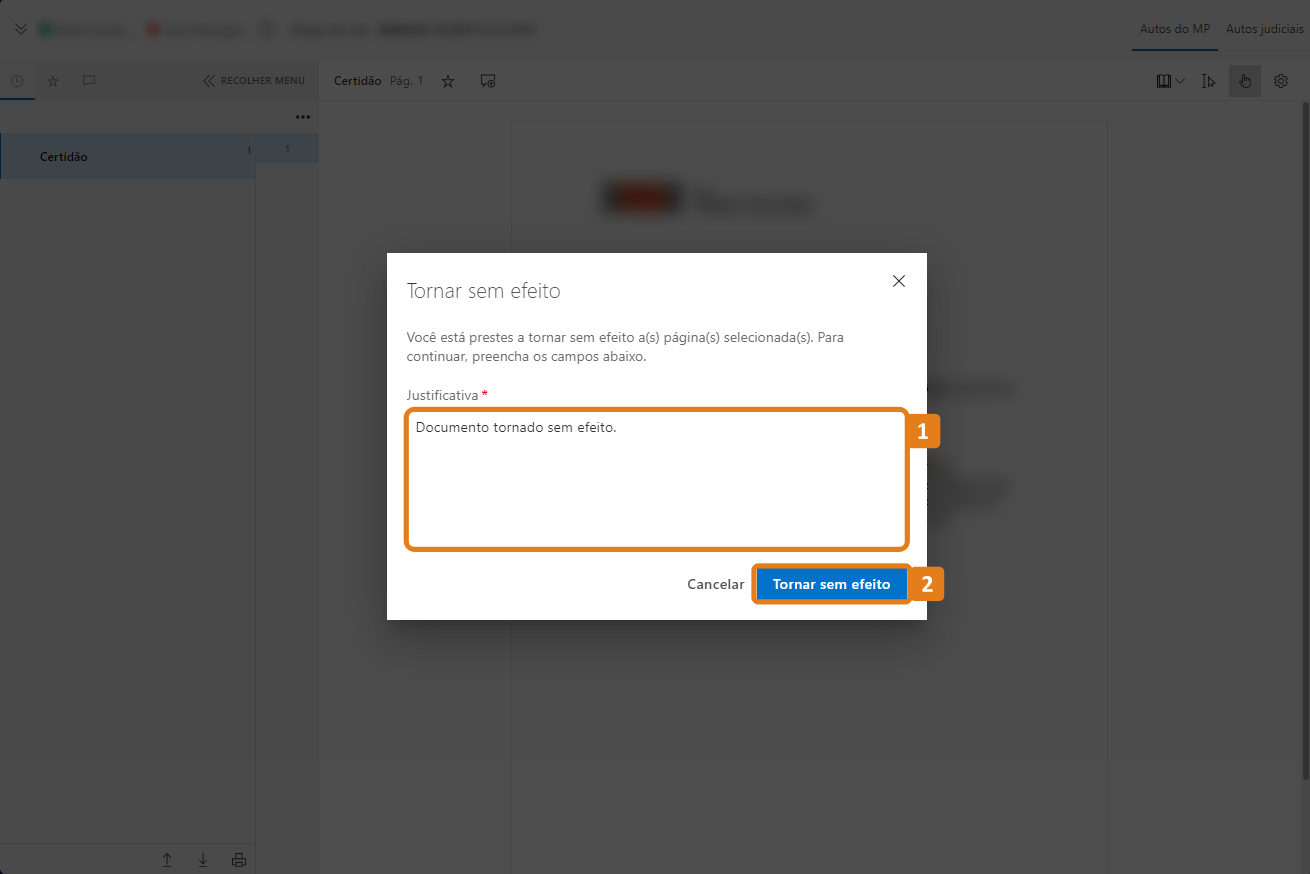Expand the book view mode dropdown
This screenshot has width=1310, height=874.
click(x=1170, y=81)
